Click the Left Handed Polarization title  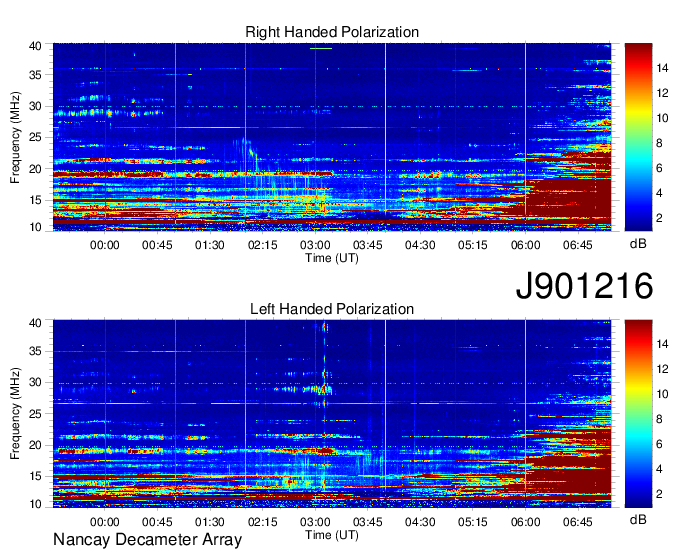click(332, 309)
